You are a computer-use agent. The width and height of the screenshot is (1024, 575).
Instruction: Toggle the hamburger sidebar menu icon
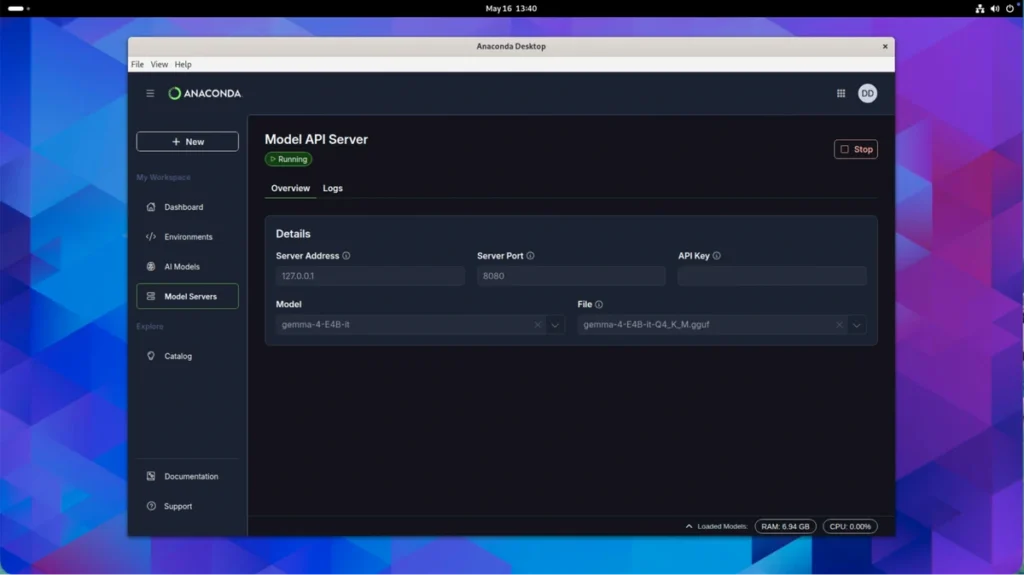(x=150, y=93)
